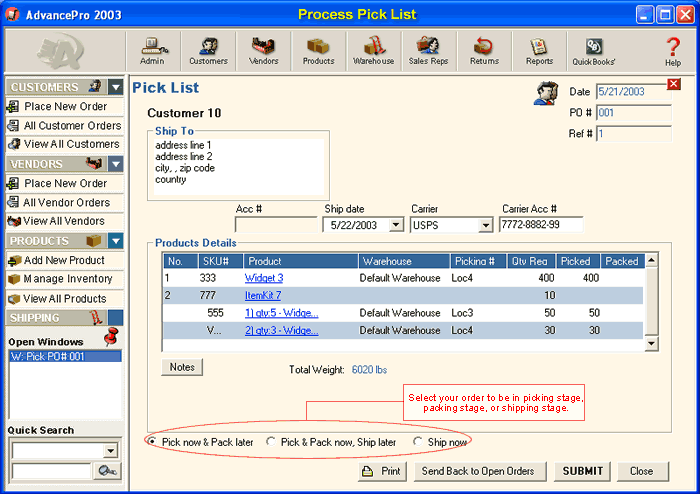Open the Warehouse toolbar icon
700x494 pixels.
374,51
